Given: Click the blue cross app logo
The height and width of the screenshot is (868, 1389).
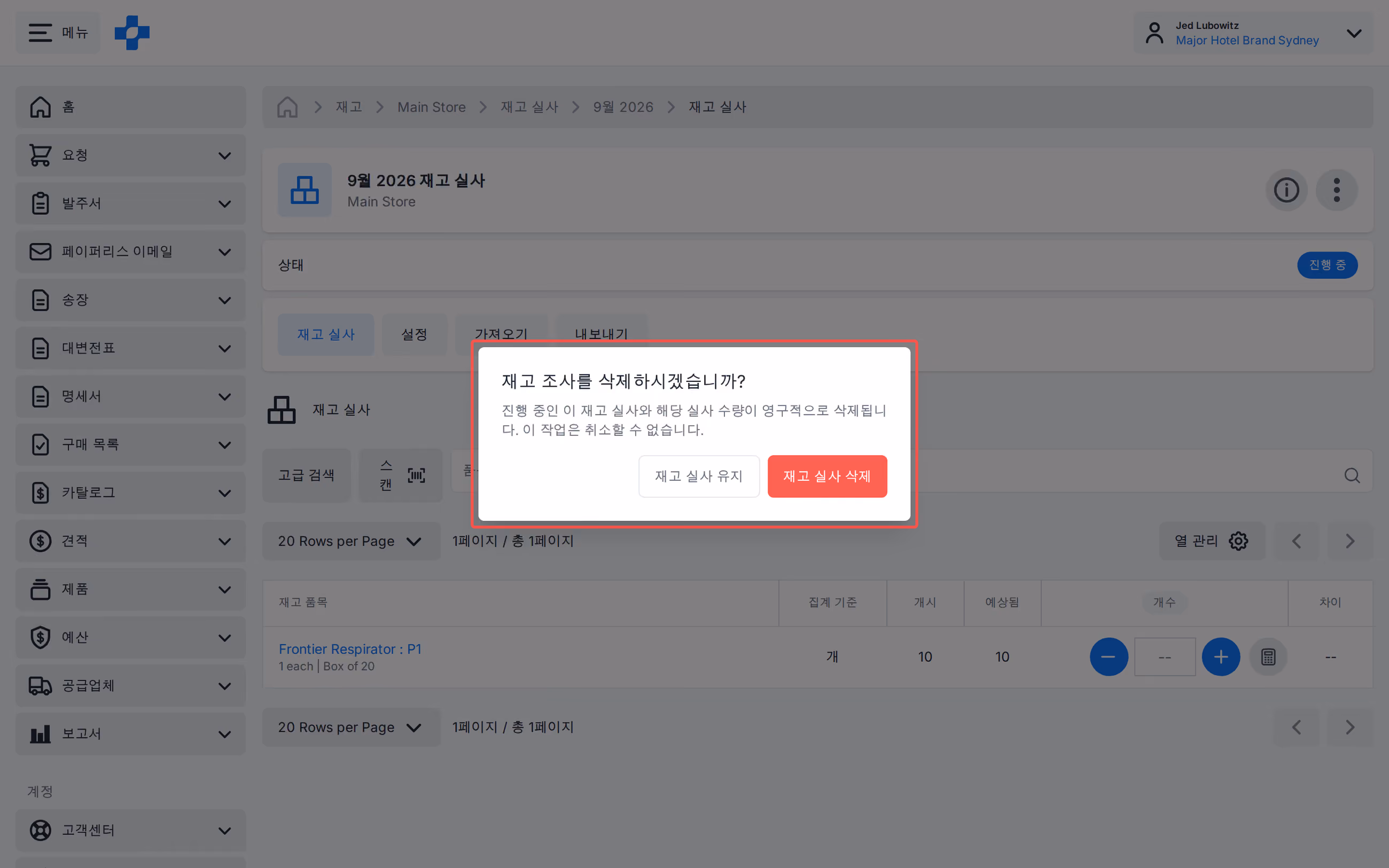Looking at the screenshot, I should coord(132,33).
